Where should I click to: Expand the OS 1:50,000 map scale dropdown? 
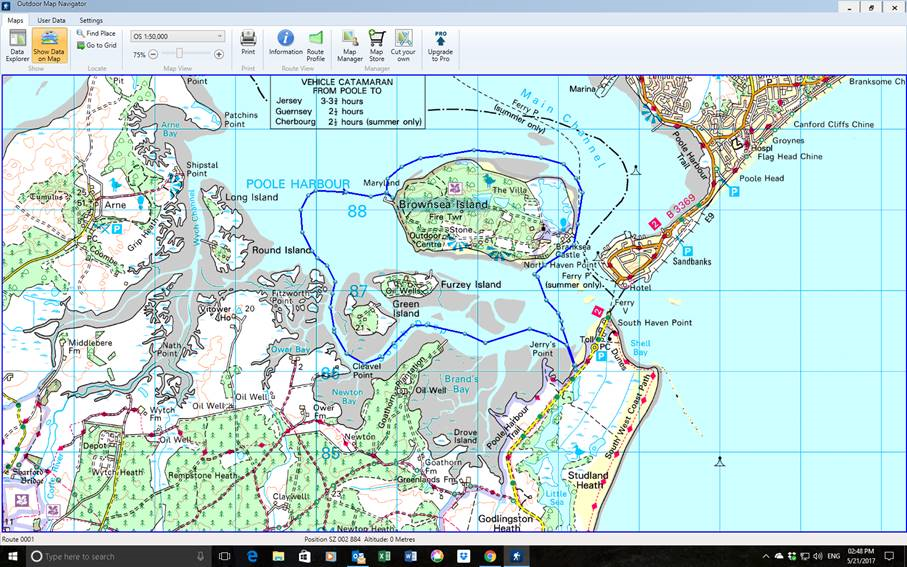pyautogui.click(x=178, y=36)
